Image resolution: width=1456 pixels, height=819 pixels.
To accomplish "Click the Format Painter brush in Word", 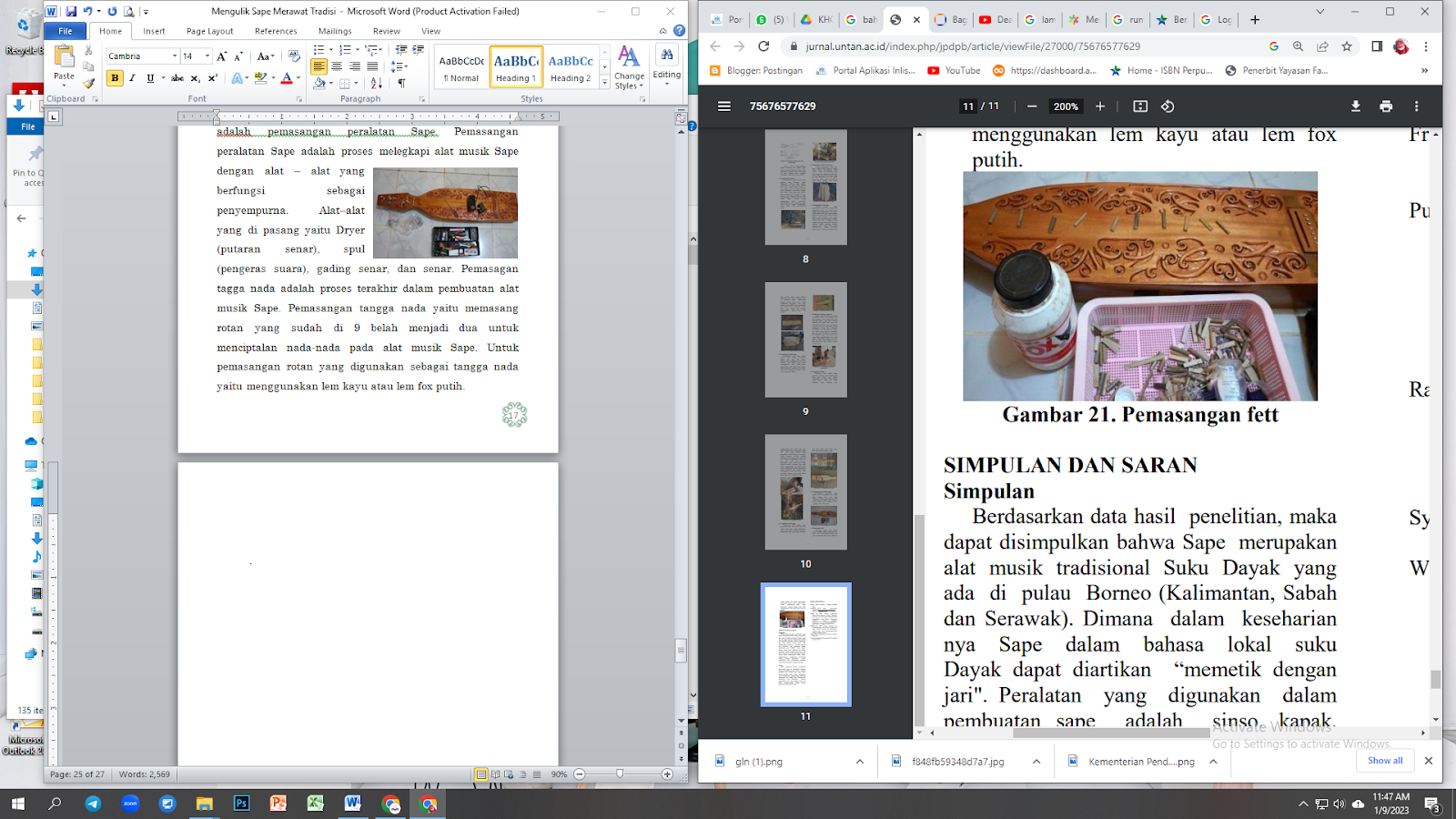I will pyautogui.click(x=88, y=83).
